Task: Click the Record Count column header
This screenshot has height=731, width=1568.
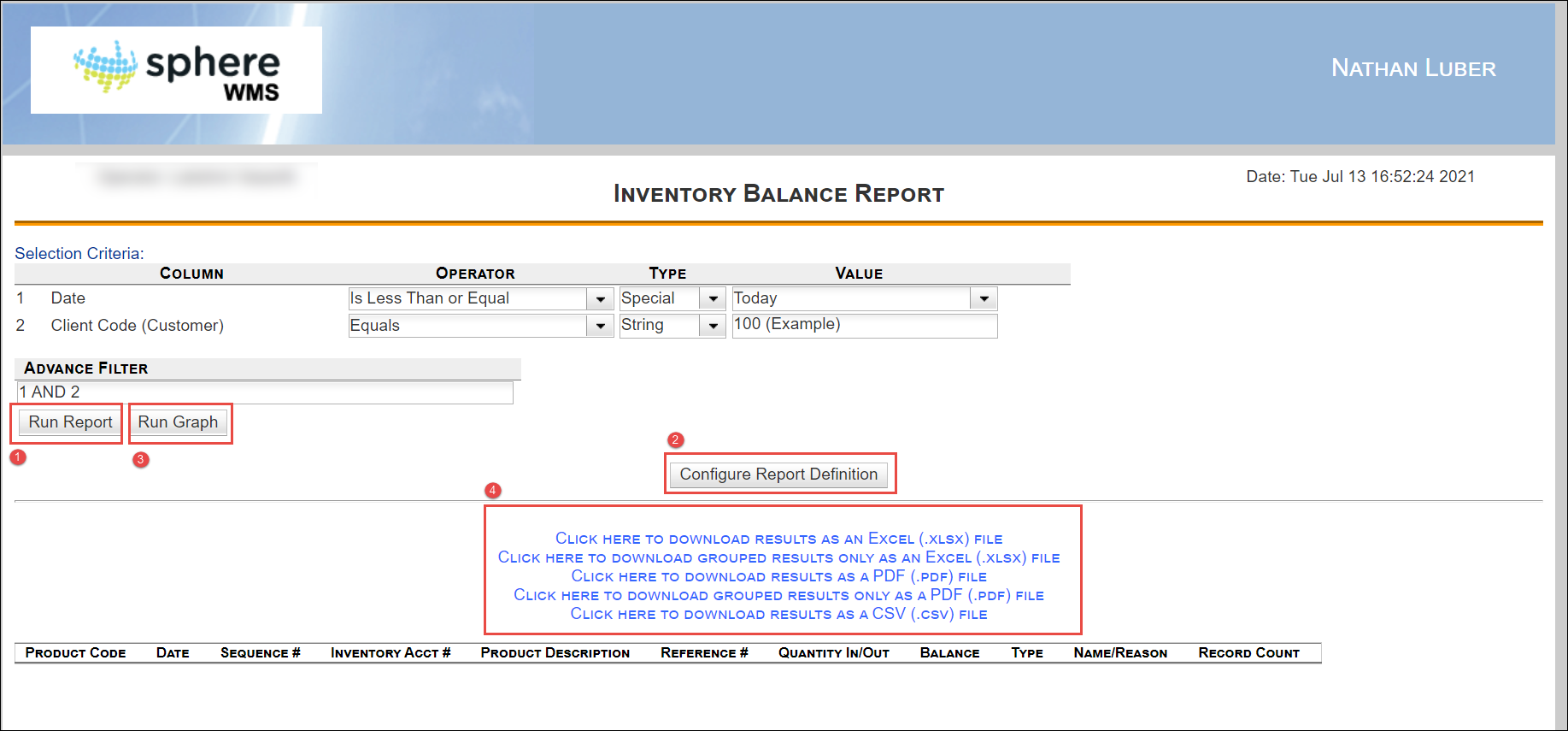Action: coord(1248,653)
